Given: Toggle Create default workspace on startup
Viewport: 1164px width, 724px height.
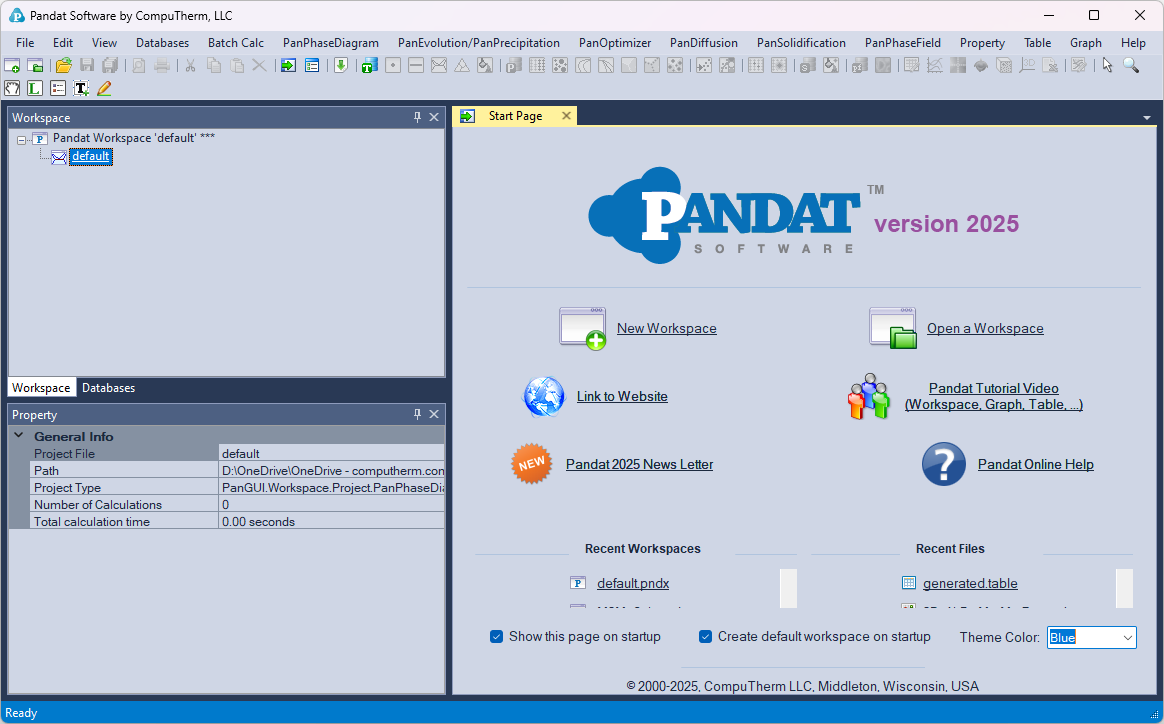Looking at the screenshot, I should click(706, 637).
